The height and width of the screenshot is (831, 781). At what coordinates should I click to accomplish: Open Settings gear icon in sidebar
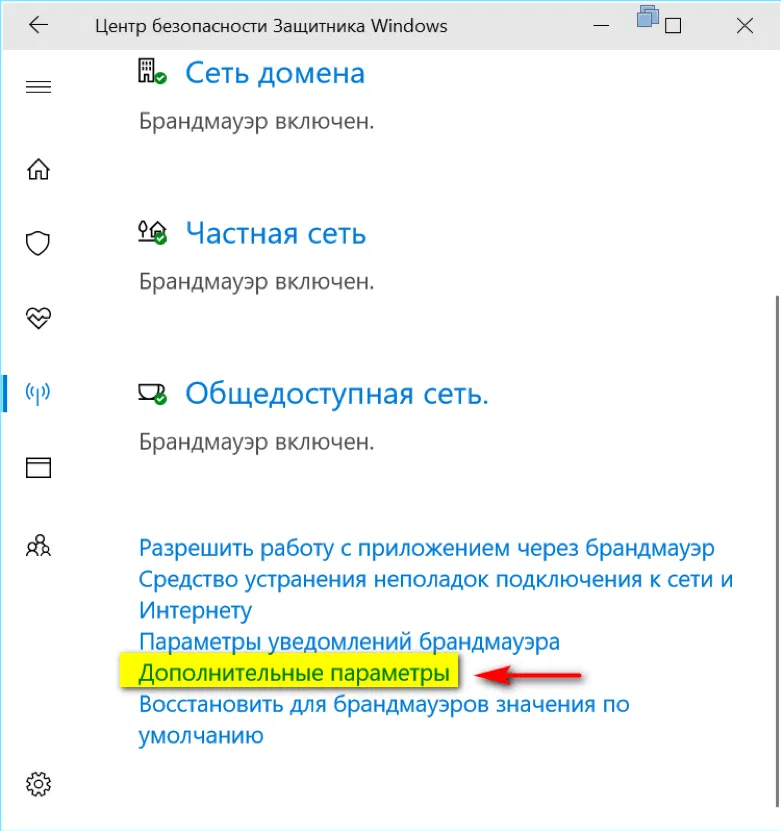[x=38, y=784]
